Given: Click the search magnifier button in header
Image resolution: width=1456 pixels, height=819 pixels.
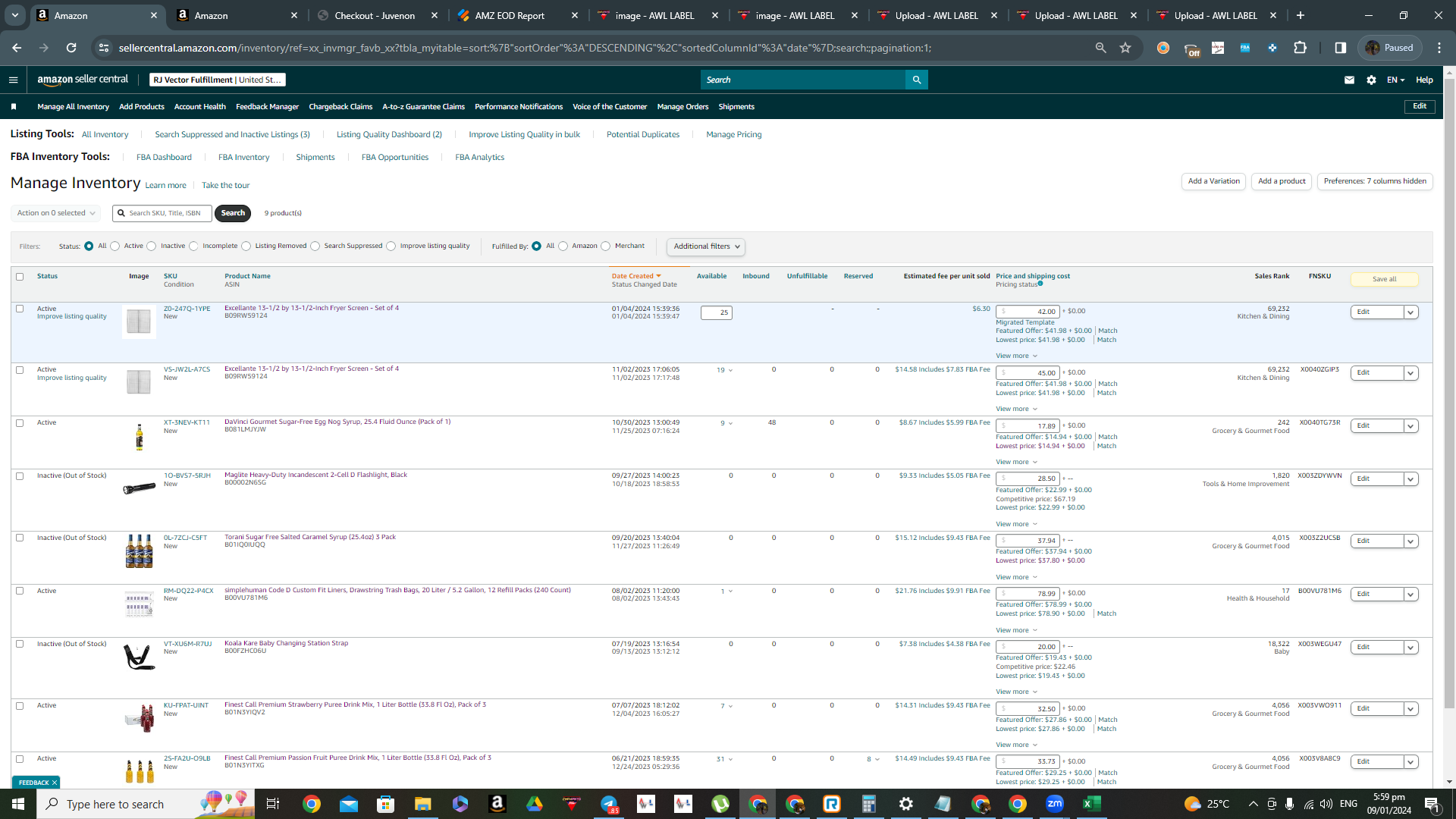Looking at the screenshot, I should click(x=917, y=80).
